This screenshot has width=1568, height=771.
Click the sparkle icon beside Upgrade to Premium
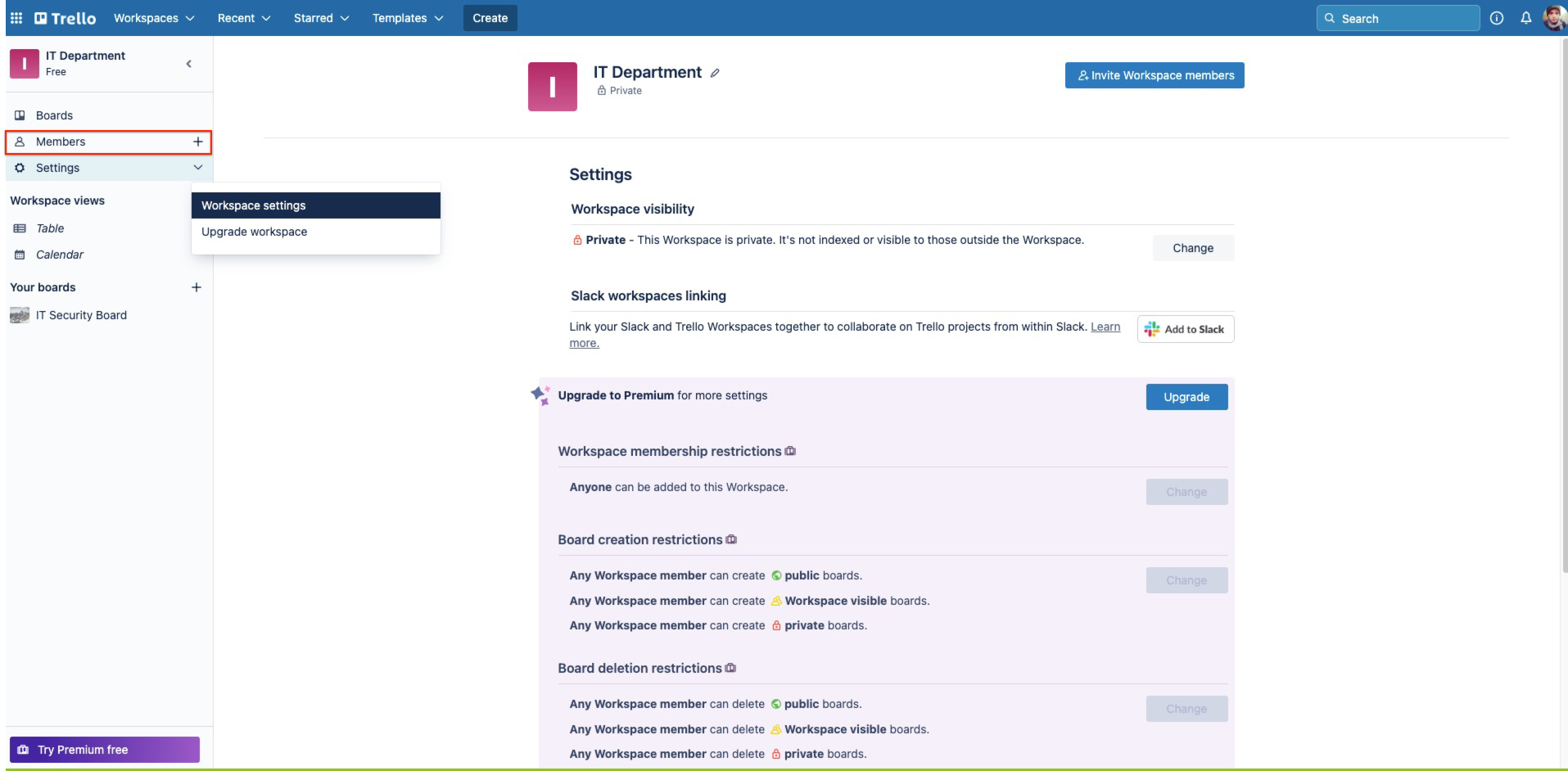pyautogui.click(x=540, y=395)
